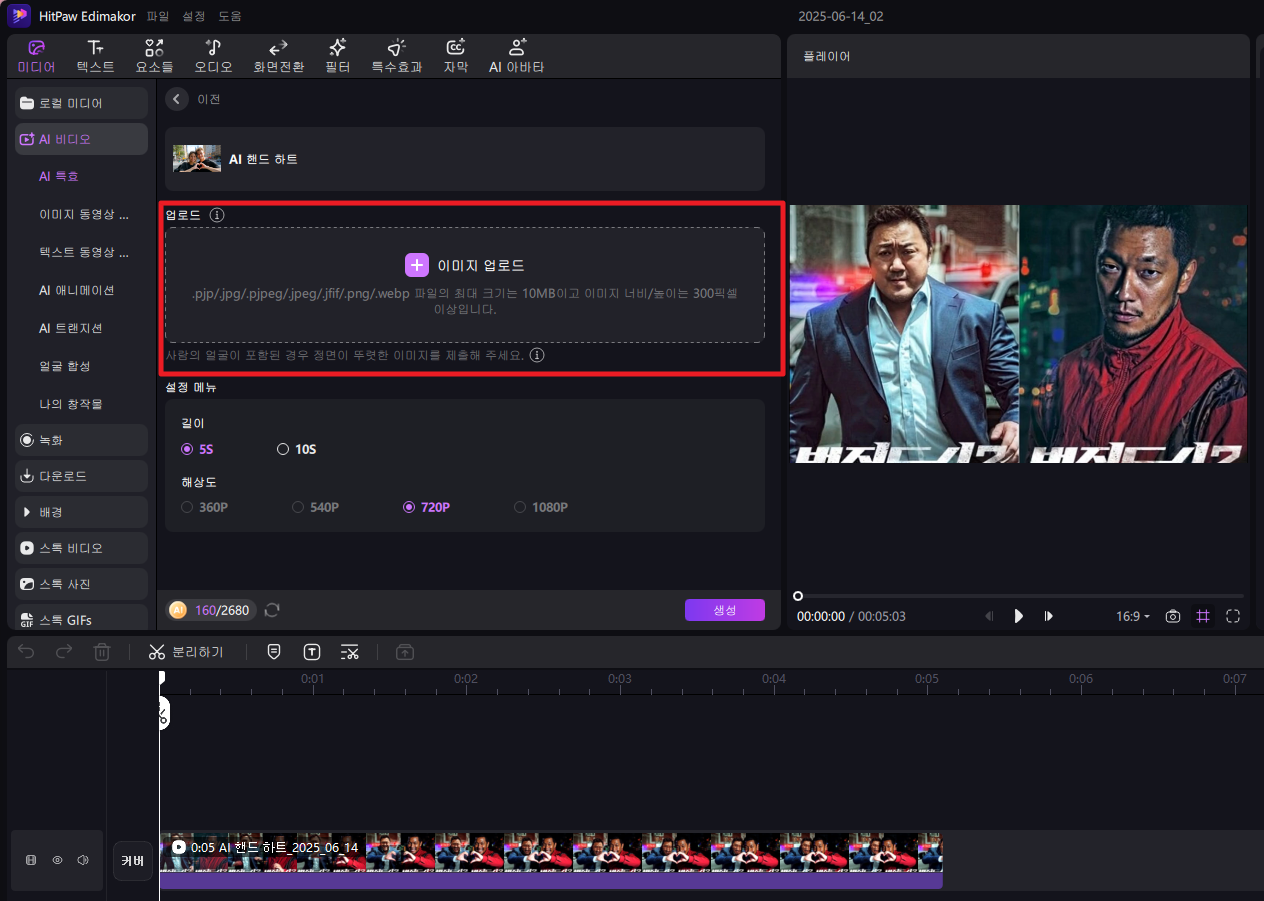Image resolution: width=1264 pixels, height=901 pixels.
Task: Open the AI 아바타 tab
Action: point(516,57)
